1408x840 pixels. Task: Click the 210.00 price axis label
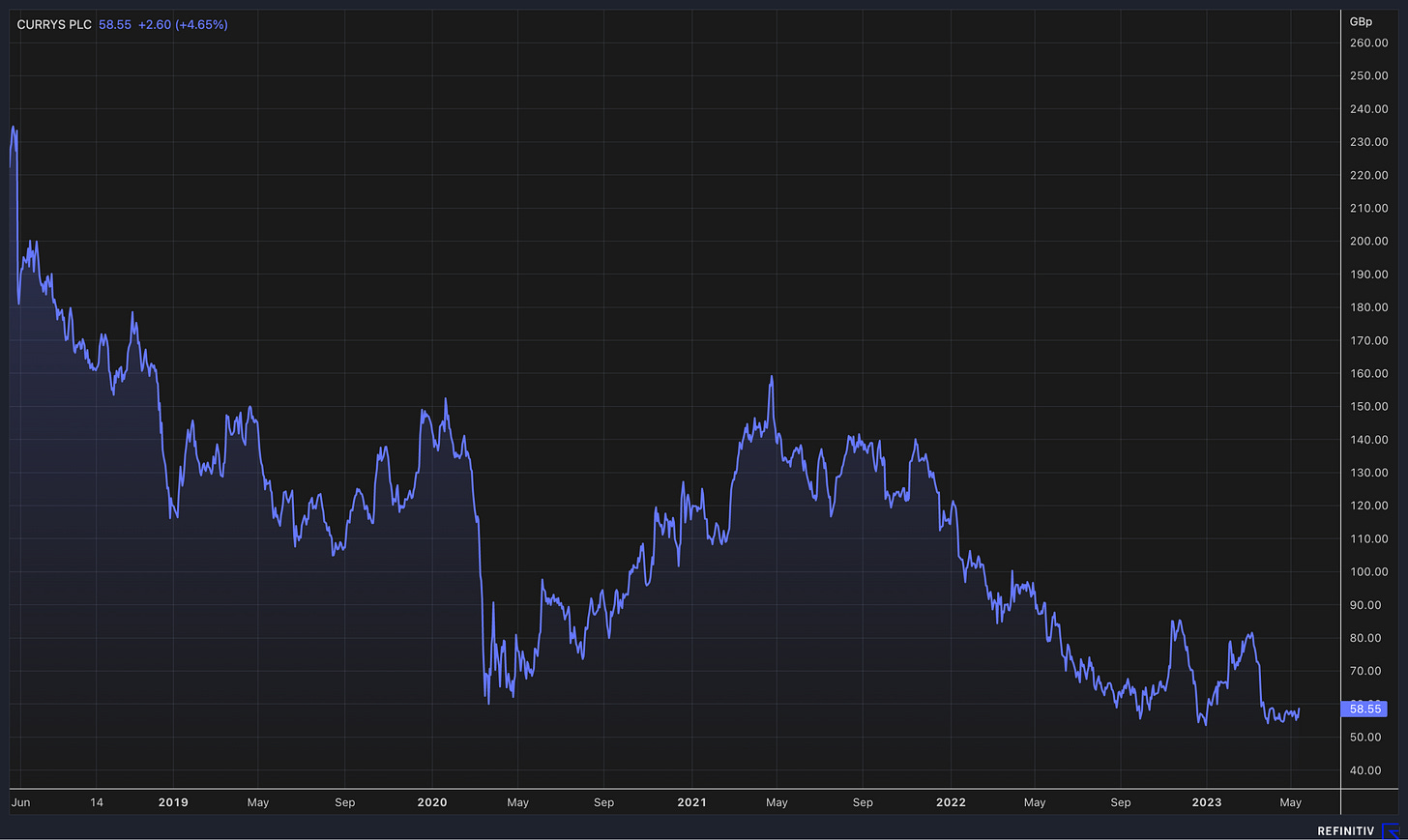[x=1369, y=208]
